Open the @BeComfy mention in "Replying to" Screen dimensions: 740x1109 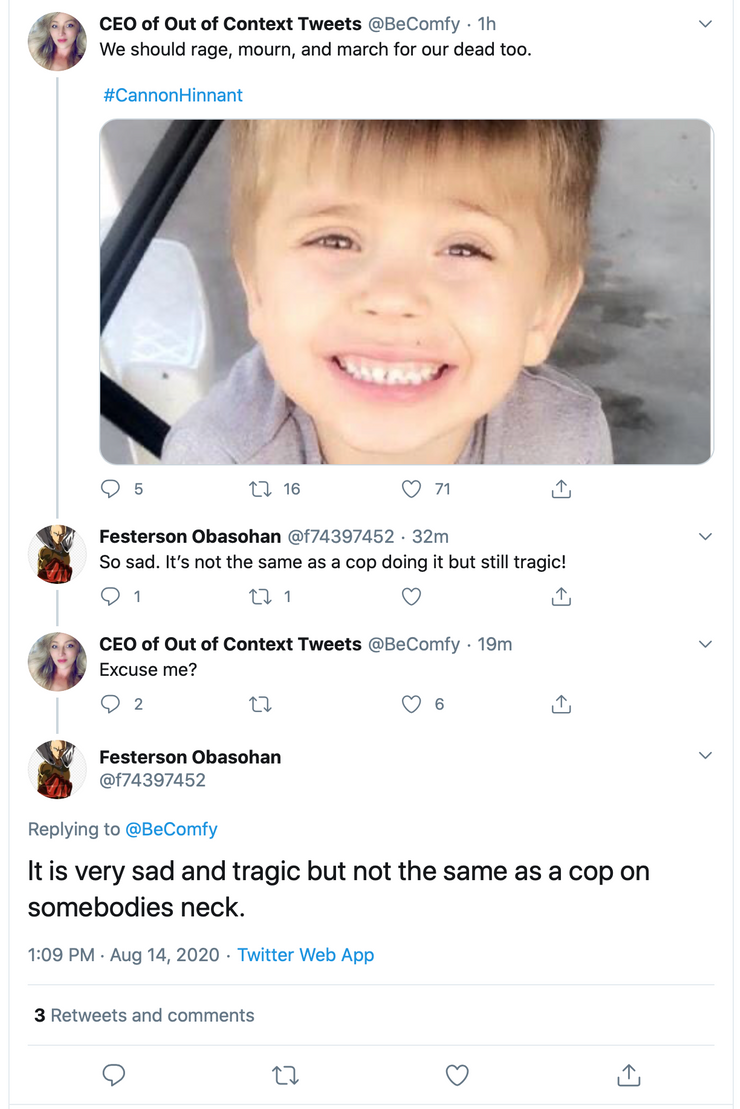click(x=171, y=829)
